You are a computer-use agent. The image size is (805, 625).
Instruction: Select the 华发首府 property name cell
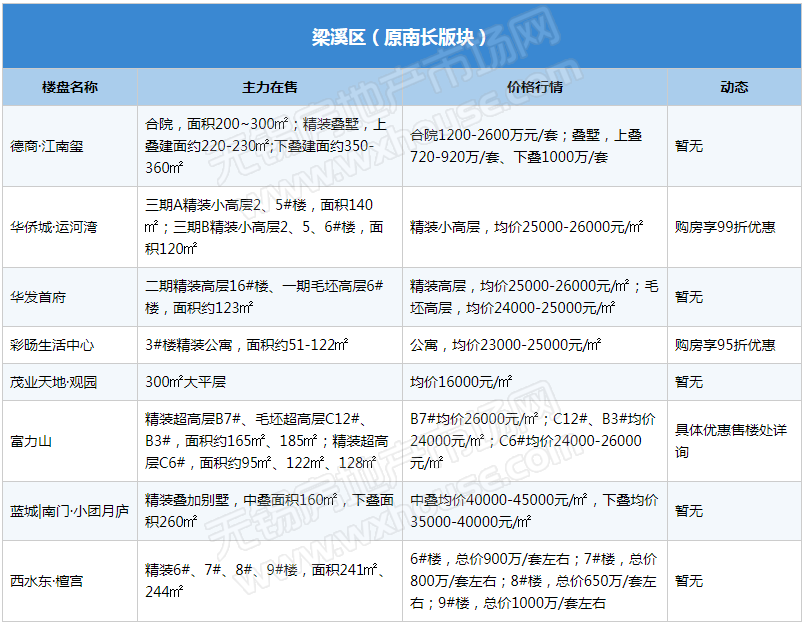35,297
